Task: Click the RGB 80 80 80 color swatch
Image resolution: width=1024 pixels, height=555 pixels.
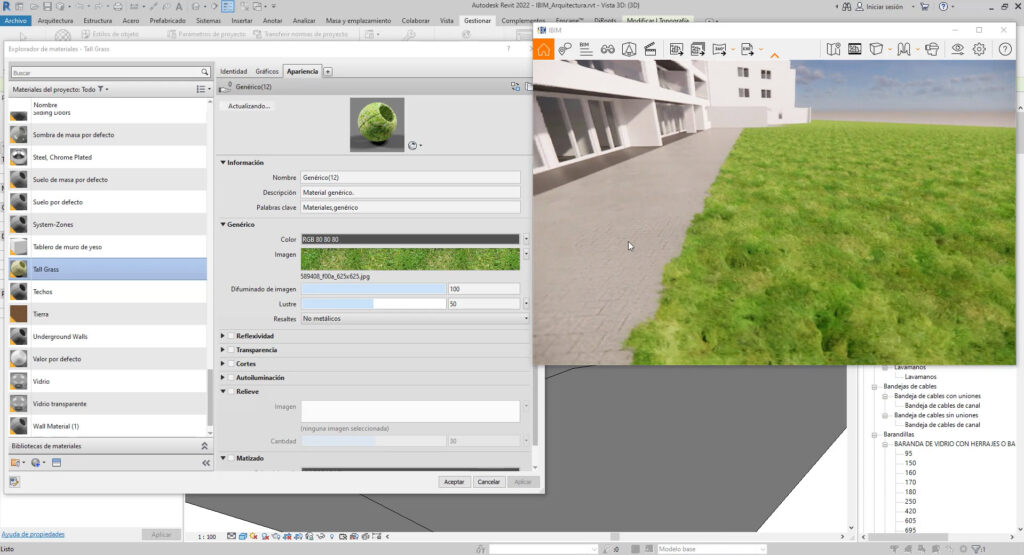Action: coord(410,240)
